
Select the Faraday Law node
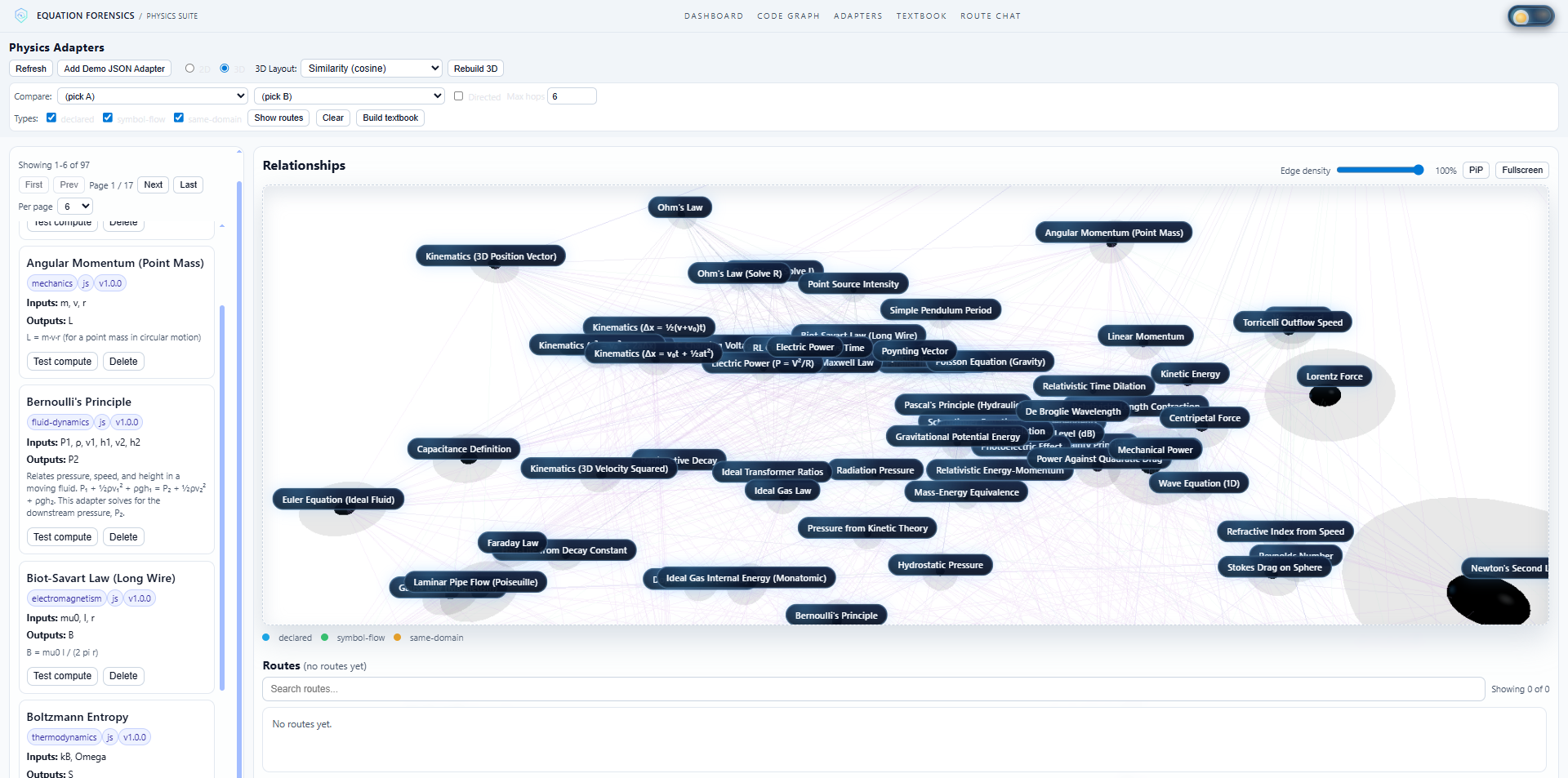click(513, 543)
